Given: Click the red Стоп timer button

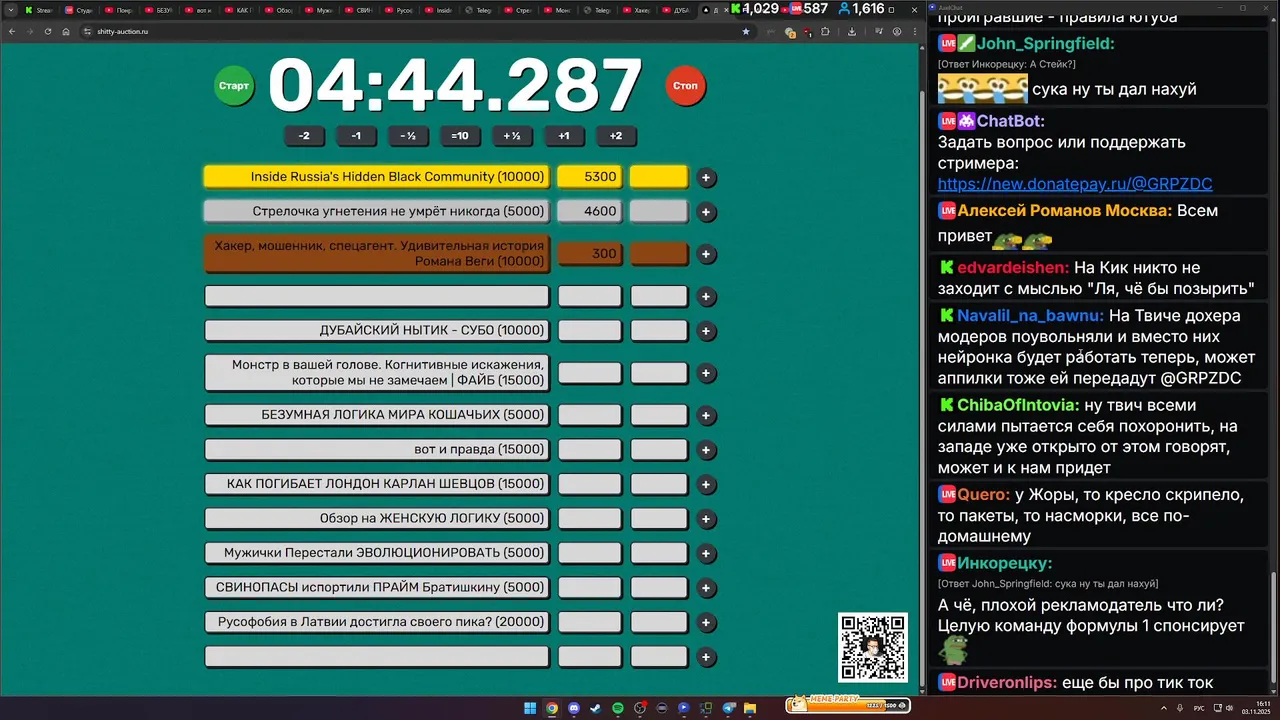Looking at the screenshot, I should pyautogui.click(x=686, y=86).
